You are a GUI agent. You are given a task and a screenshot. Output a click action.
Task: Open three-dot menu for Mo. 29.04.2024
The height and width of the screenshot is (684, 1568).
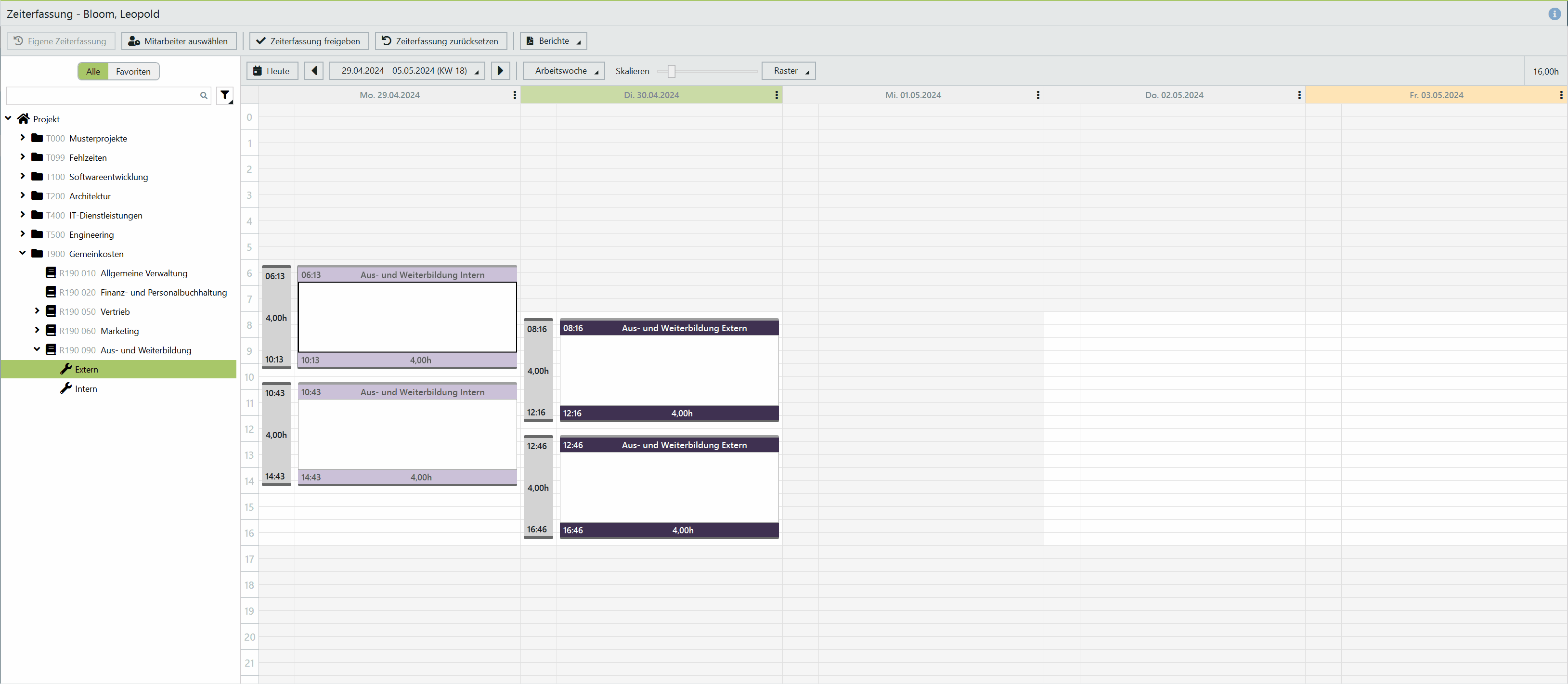(x=514, y=95)
